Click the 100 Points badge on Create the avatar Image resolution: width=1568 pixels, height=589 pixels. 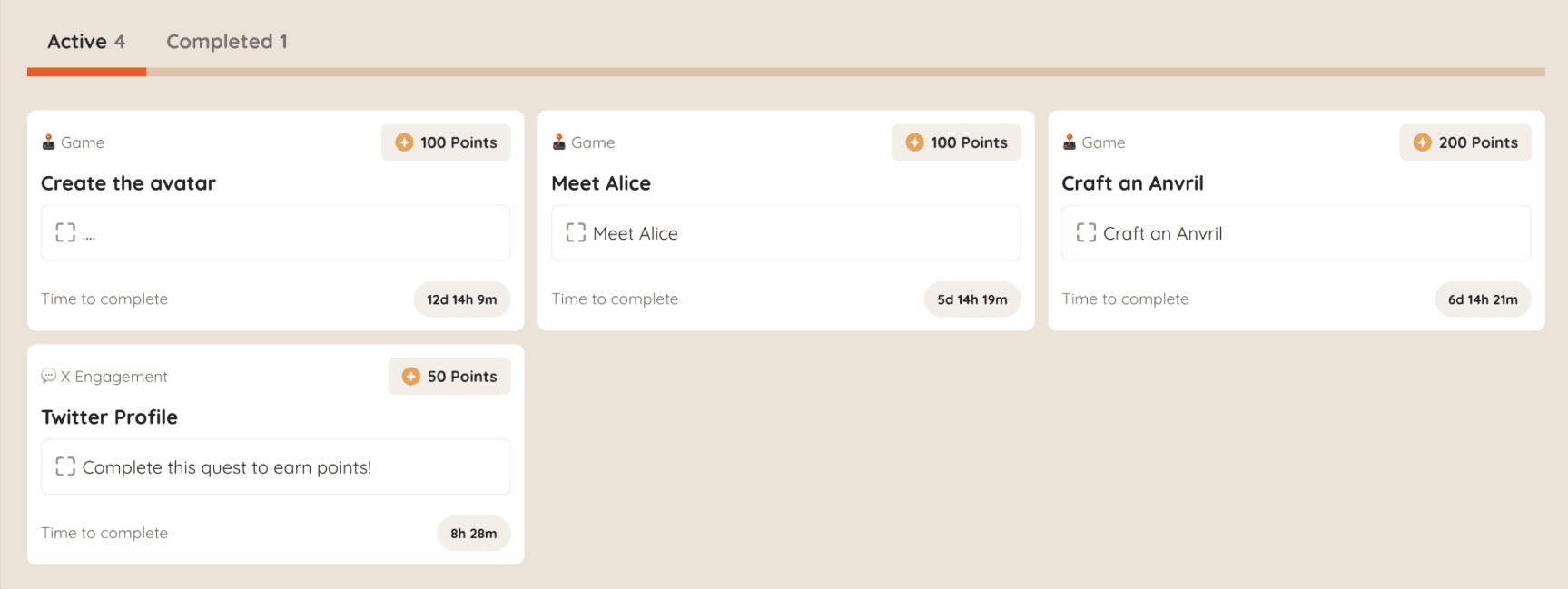(446, 142)
